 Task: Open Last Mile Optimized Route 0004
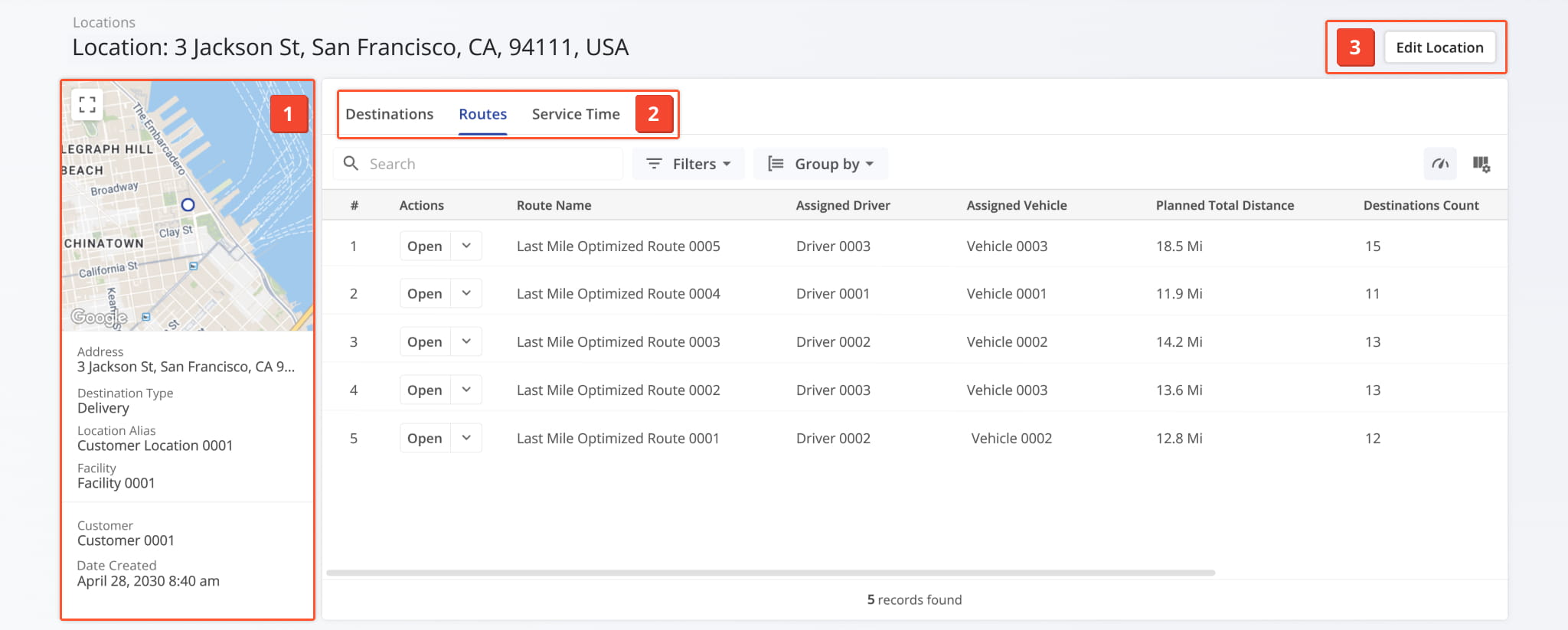425,294
